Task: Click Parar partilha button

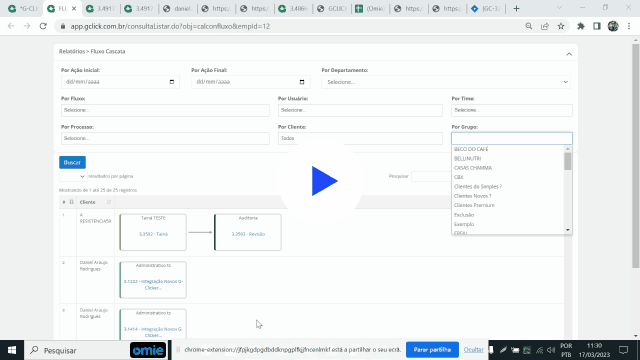Action: pyautogui.click(x=432, y=350)
